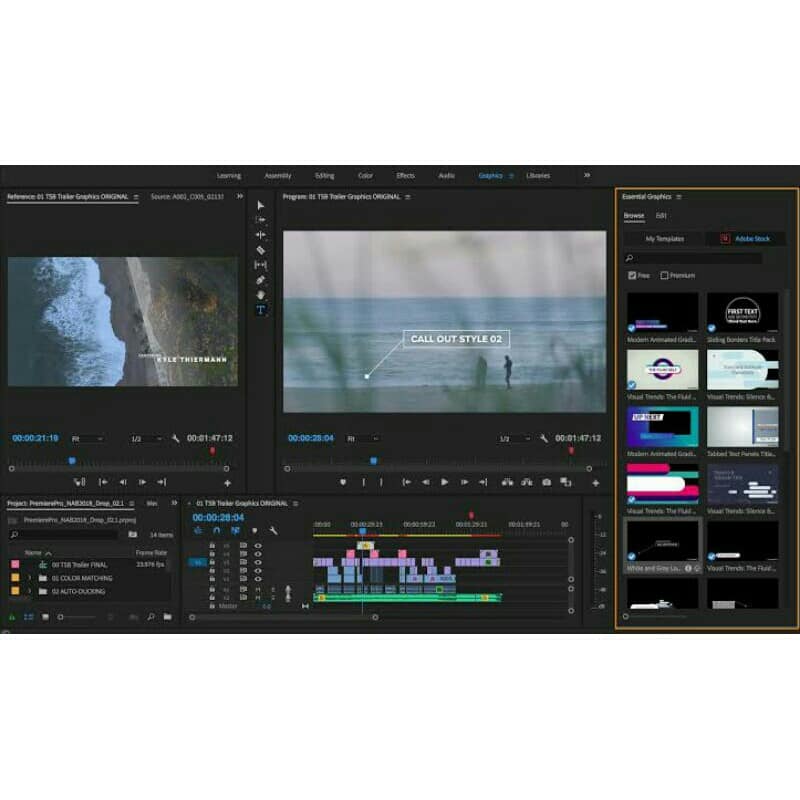The height and width of the screenshot is (800, 800).
Task: Click the My Templates button
Action: [665, 239]
